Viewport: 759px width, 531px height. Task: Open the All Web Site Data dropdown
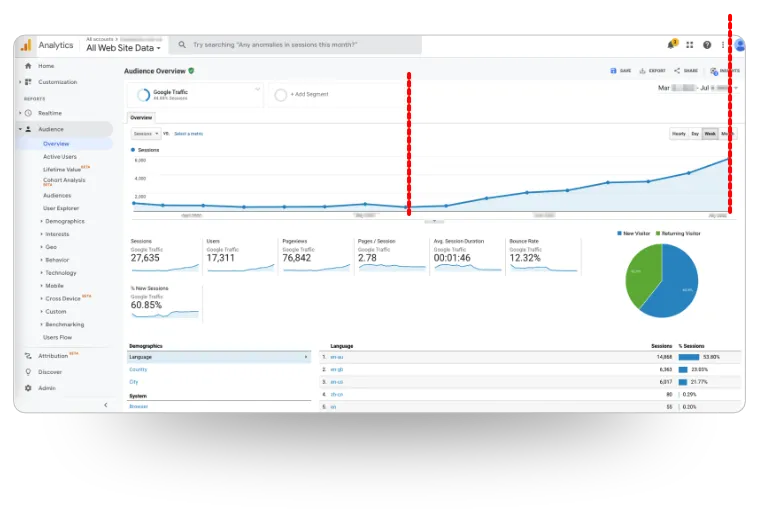coord(123,48)
